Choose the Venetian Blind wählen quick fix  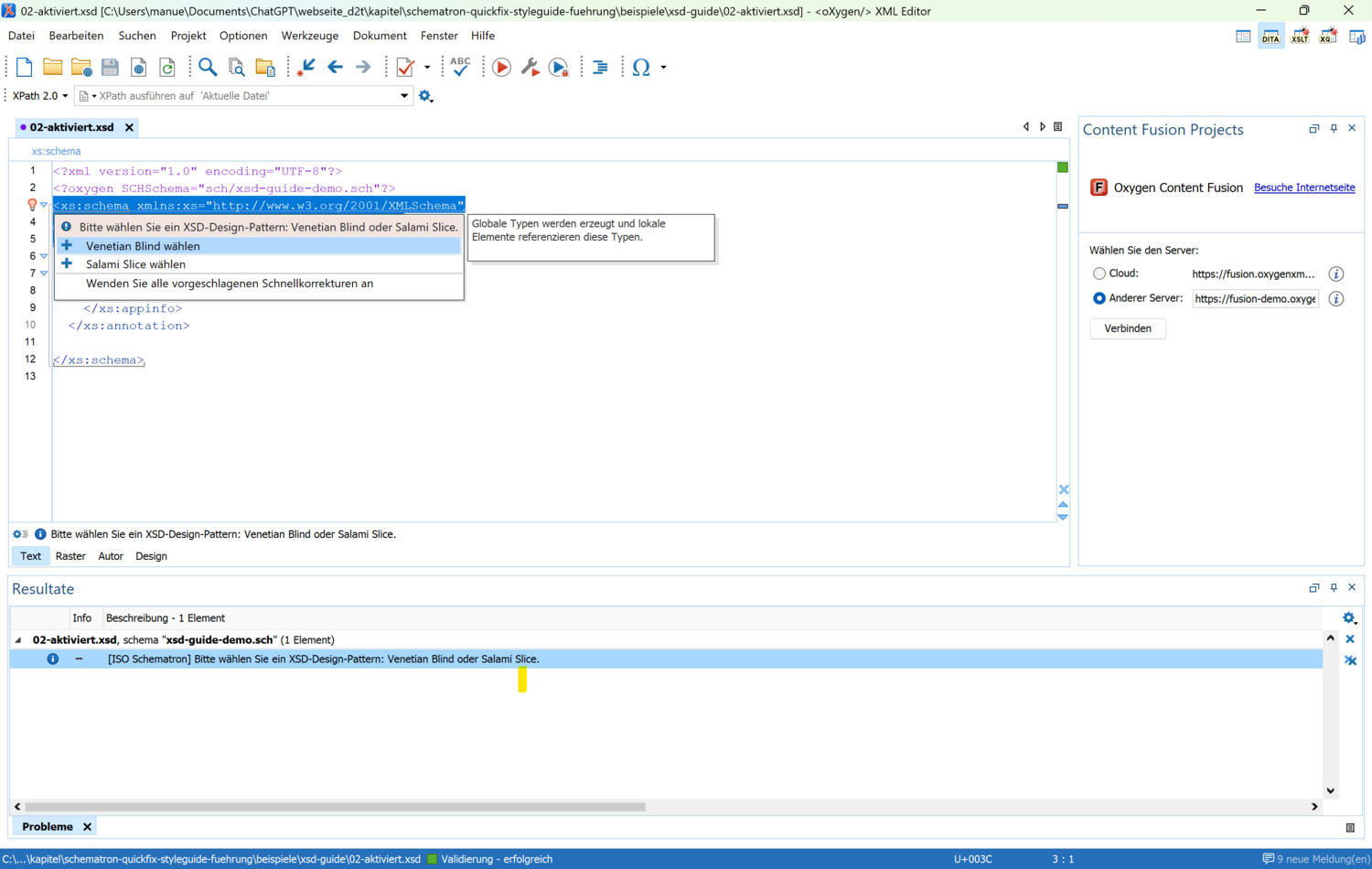coord(259,246)
